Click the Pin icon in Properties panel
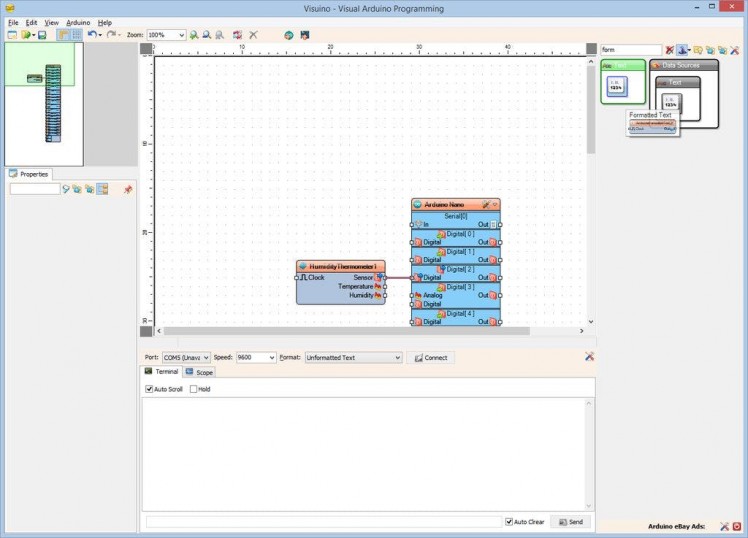 [x=127, y=189]
